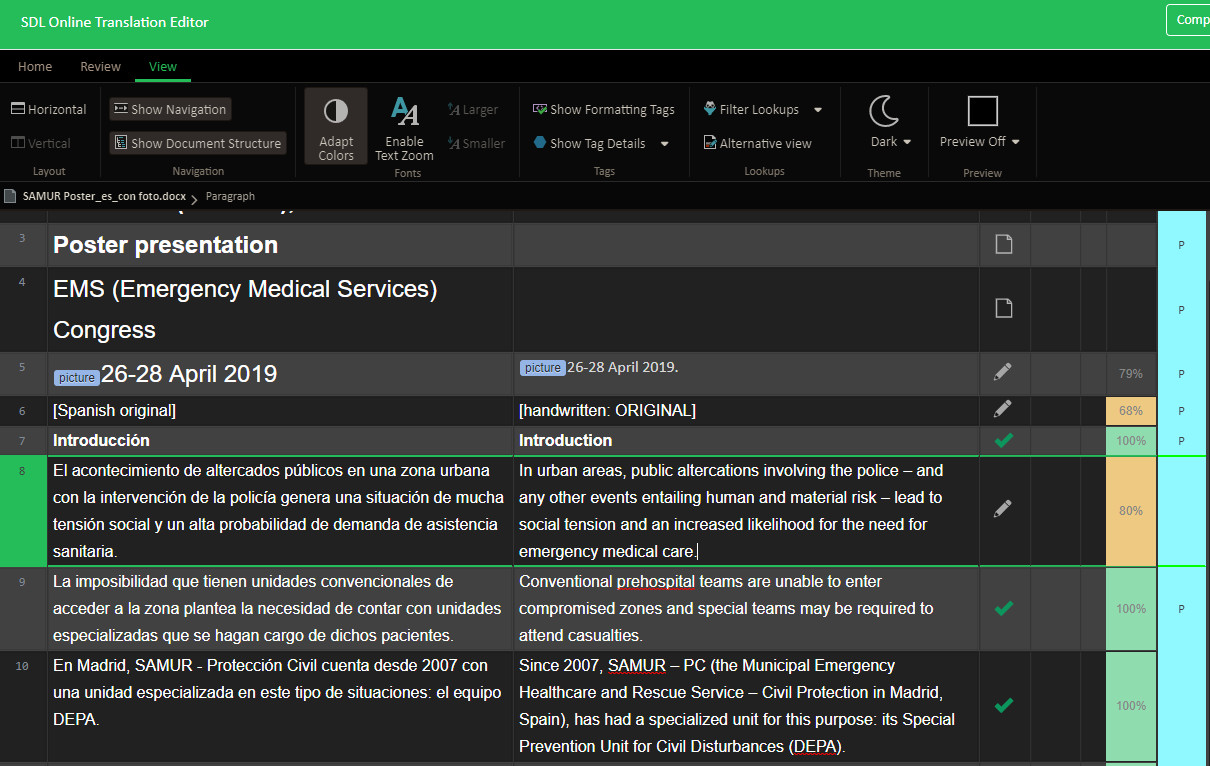Click the Dark theme moon icon
The height and width of the screenshot is (766, 1210).
(884, 111)
